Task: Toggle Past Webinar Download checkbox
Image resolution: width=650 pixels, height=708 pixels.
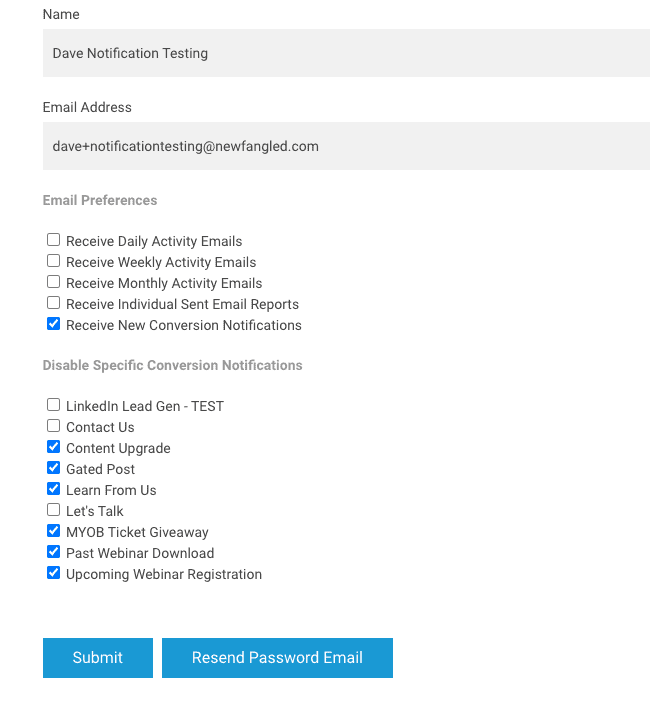Action: pyautogui.click(x=53, y=552)
